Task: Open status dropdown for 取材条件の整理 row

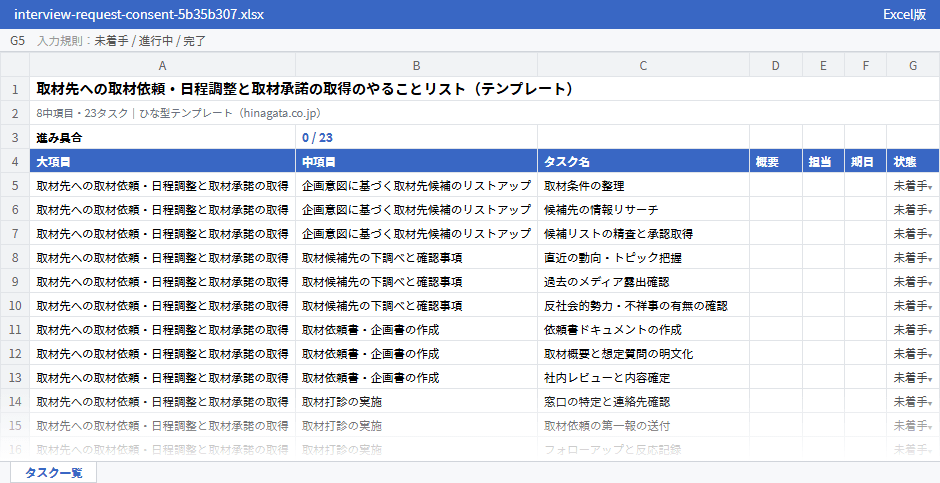Action: [x=930, y=188]
